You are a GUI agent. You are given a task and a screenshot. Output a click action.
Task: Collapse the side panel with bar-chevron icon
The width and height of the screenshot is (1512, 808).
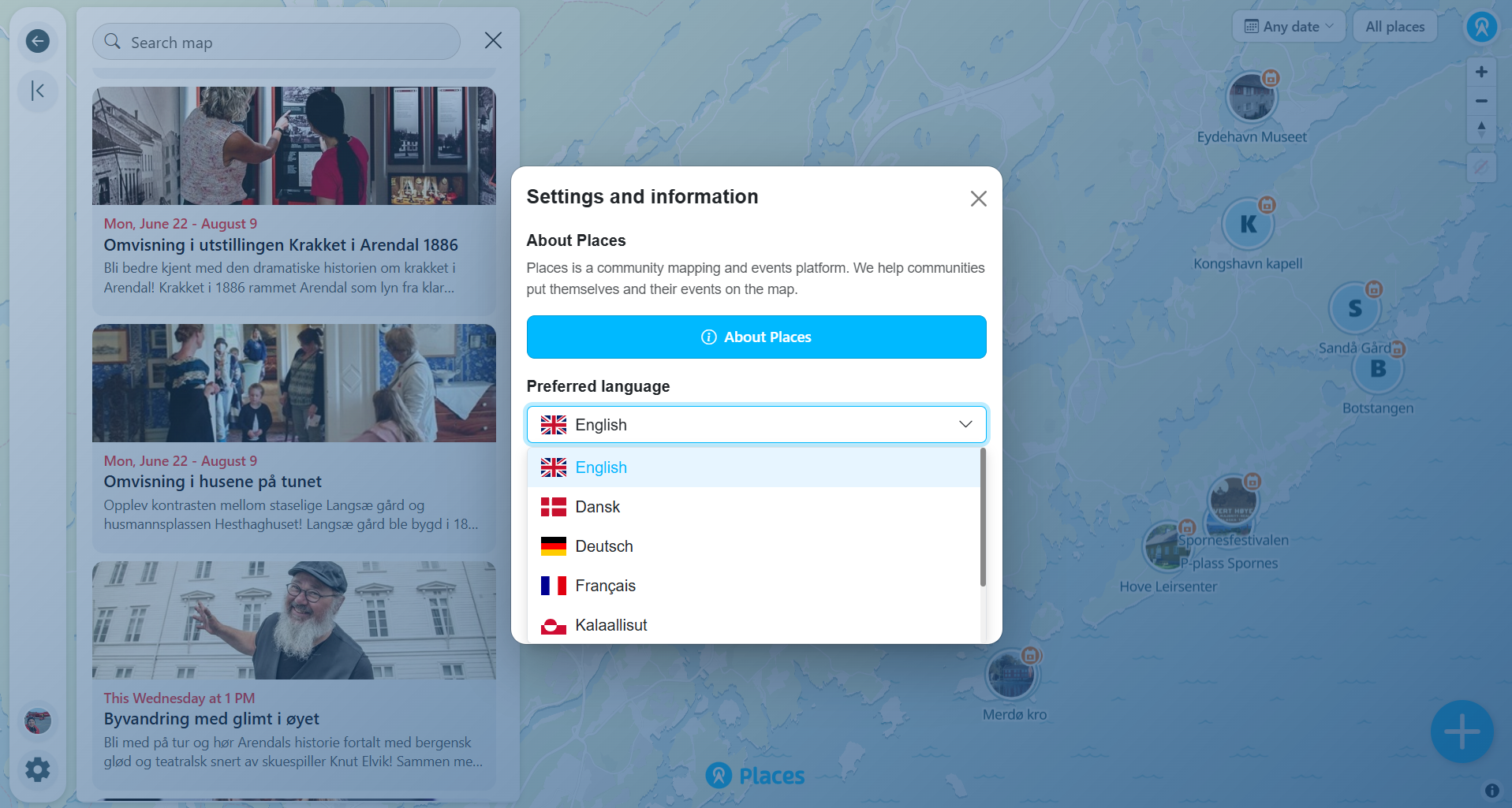[x=37, y=91]
